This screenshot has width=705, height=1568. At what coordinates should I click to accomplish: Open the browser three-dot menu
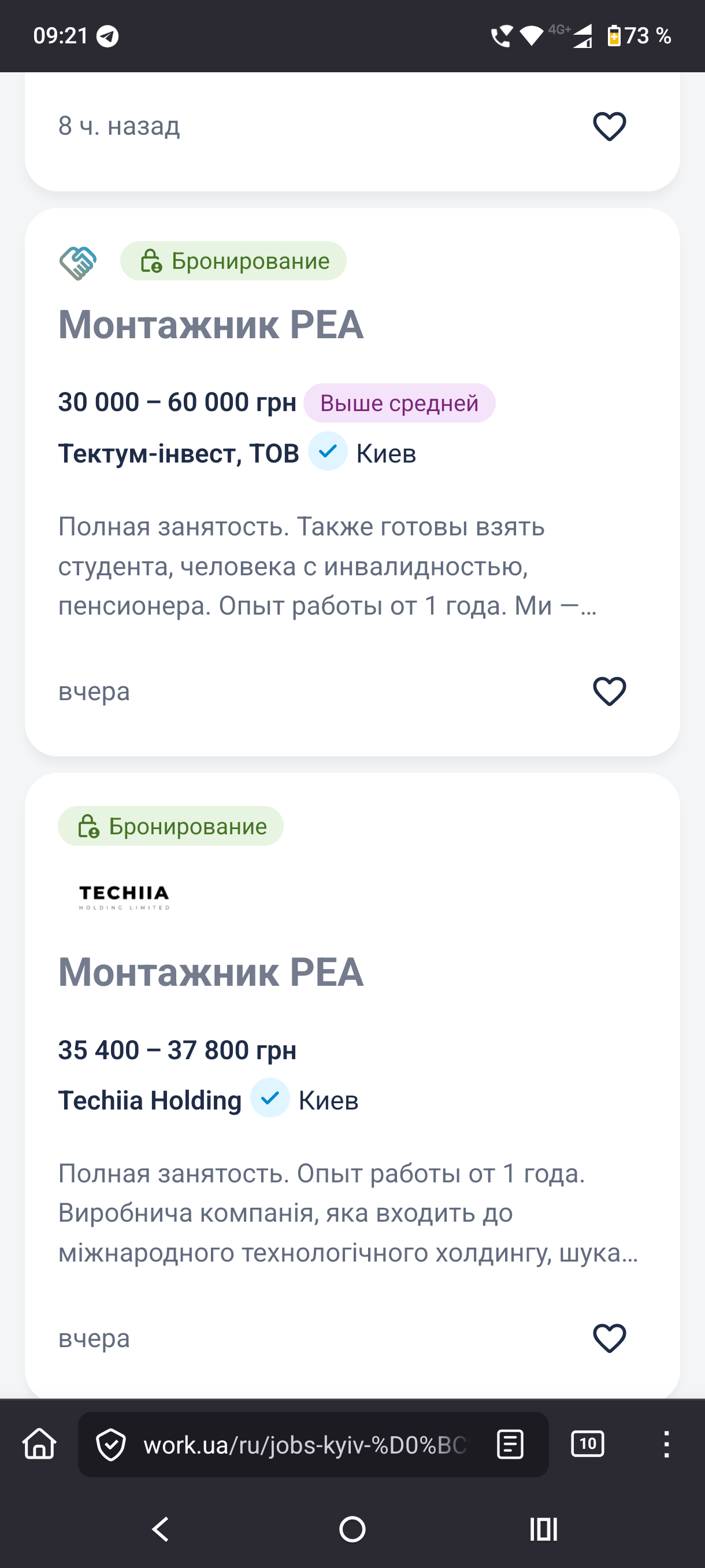tap(666, 1444)
